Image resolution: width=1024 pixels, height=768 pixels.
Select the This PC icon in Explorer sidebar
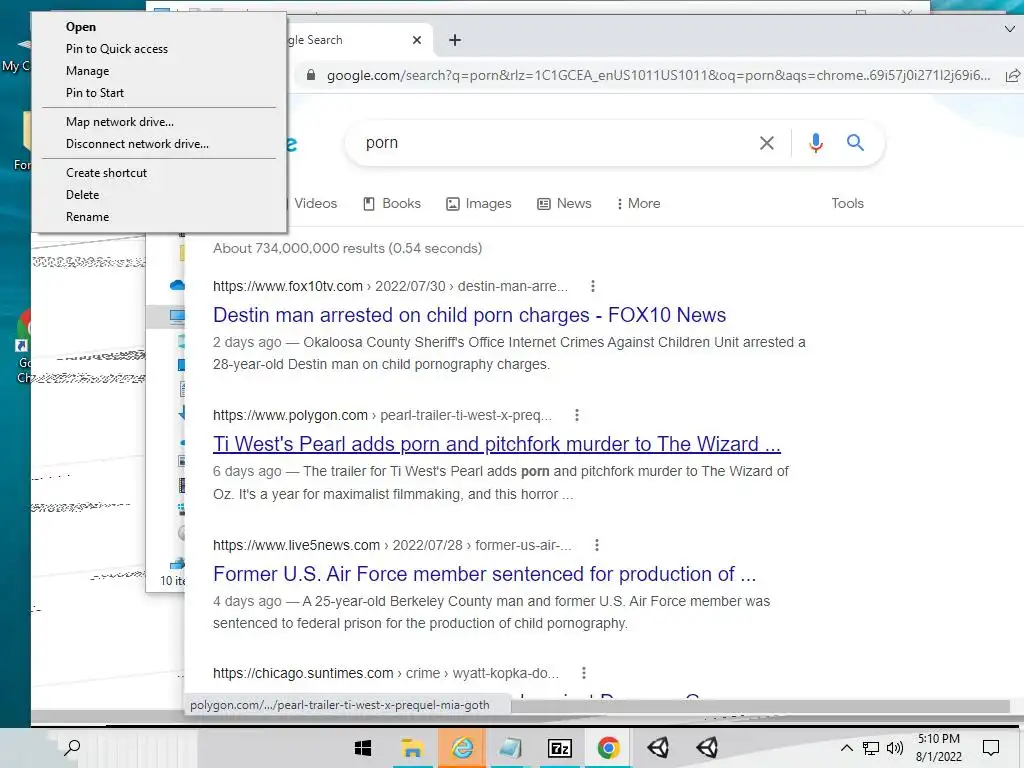pyautogui.click(x=177, y=317)
